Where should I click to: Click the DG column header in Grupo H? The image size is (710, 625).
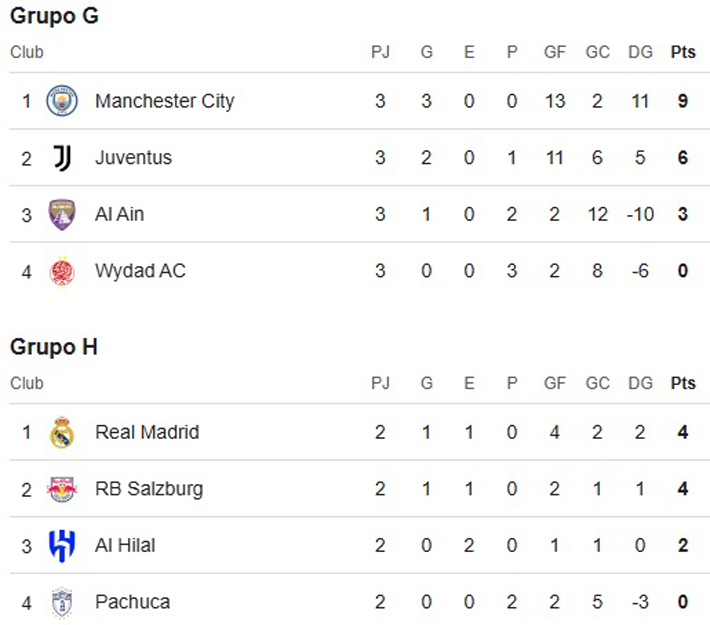[x=640, y=383]
